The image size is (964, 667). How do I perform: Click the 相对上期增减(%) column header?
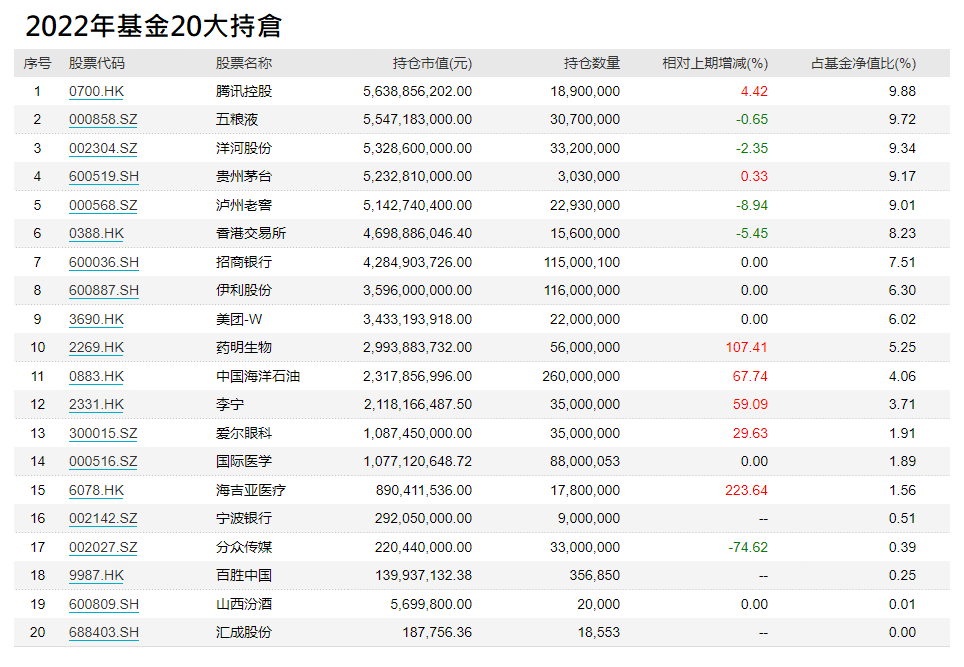click(x=715, y=63)
